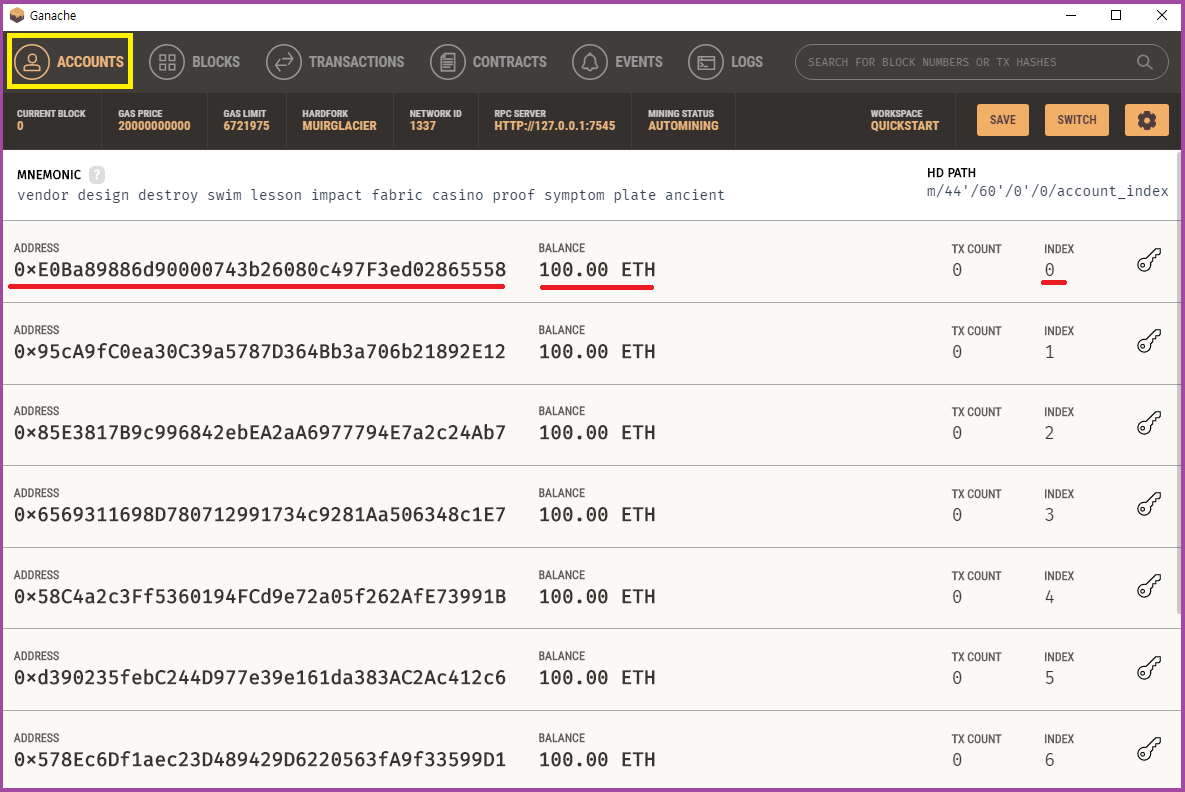
Task: Open settings with the gear icon
Action: [x=1146, y=120]
